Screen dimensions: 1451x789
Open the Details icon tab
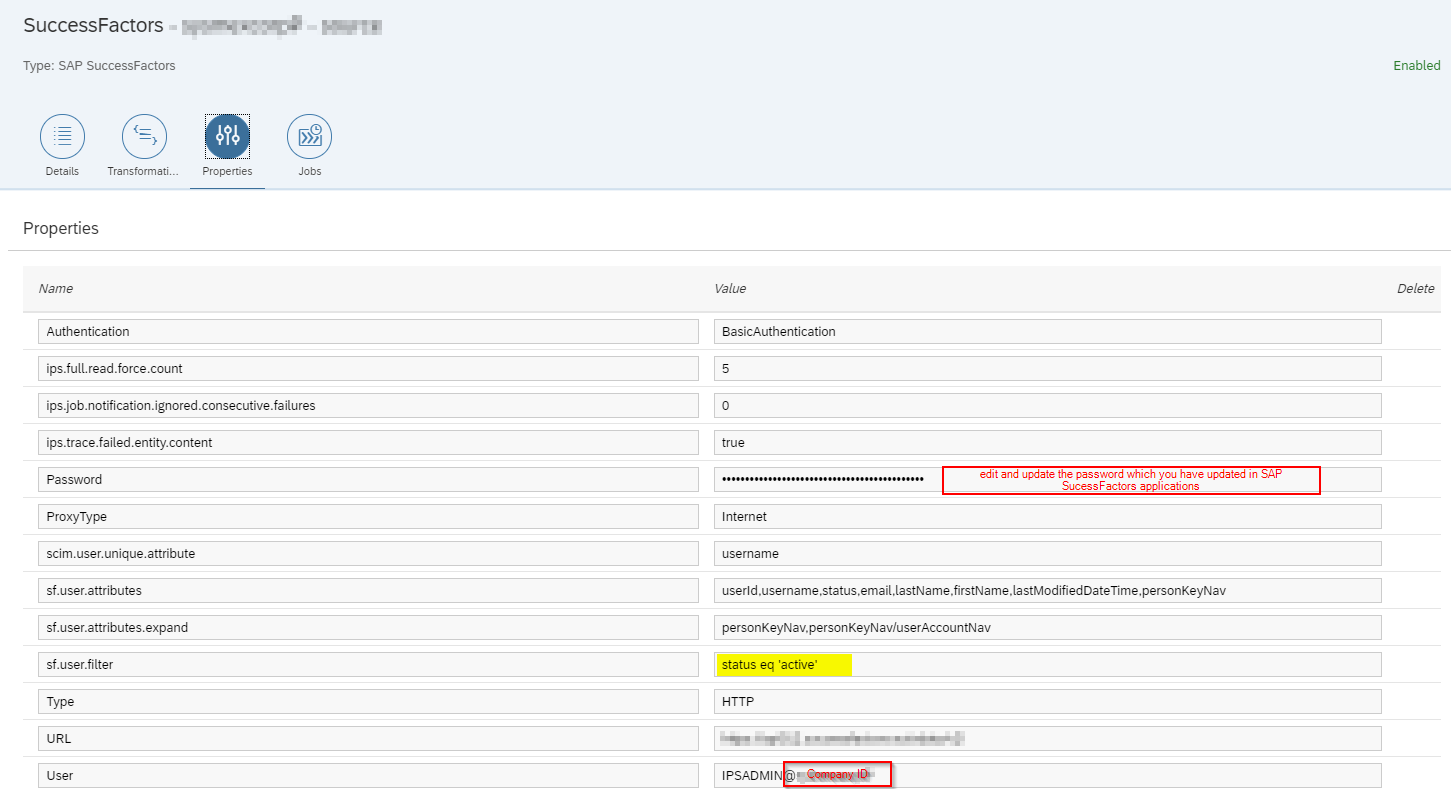pyautogui.click(x=62, y=136)
